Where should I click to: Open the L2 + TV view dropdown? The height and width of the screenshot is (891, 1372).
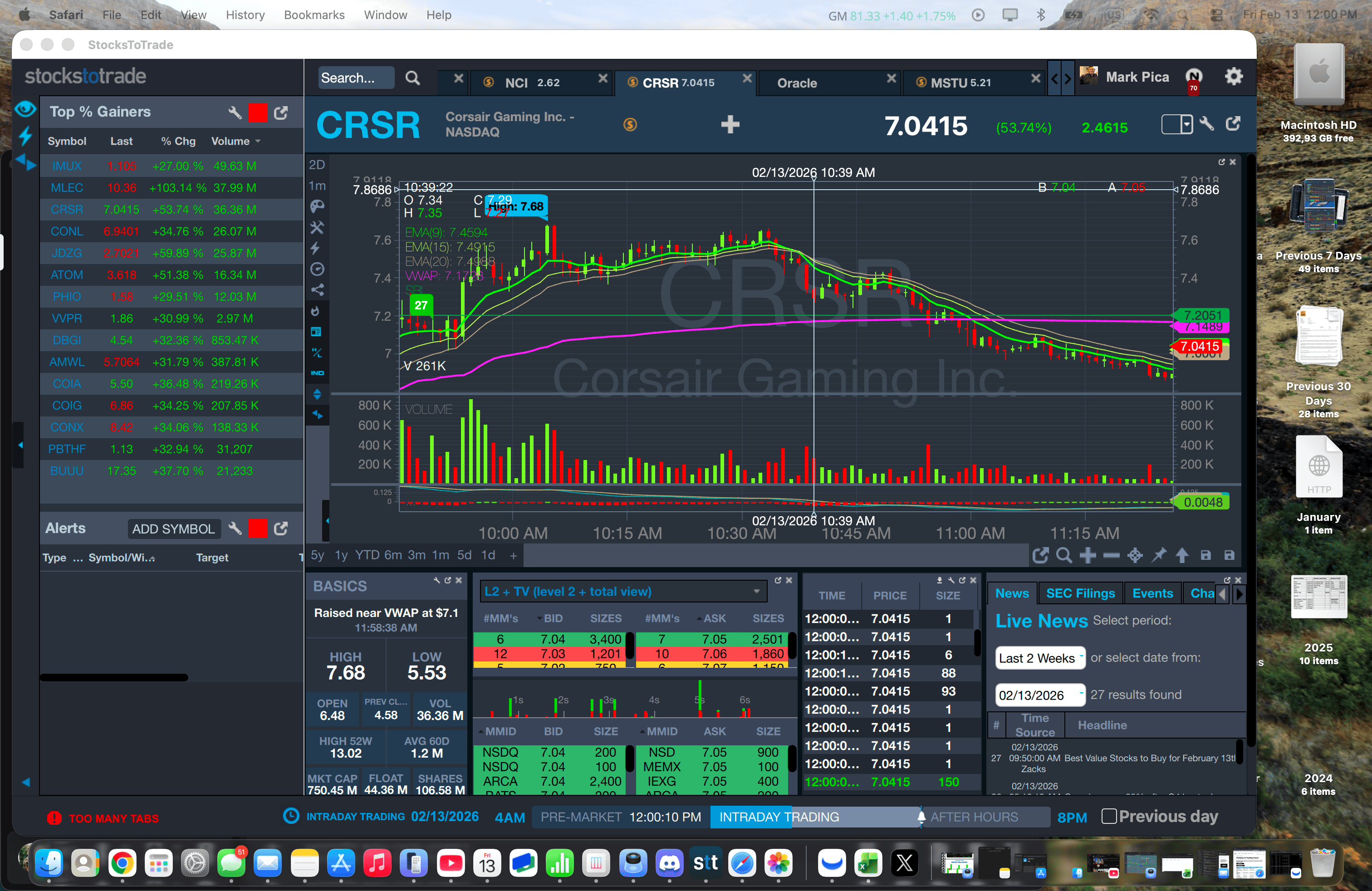click(x=622, y=591)
